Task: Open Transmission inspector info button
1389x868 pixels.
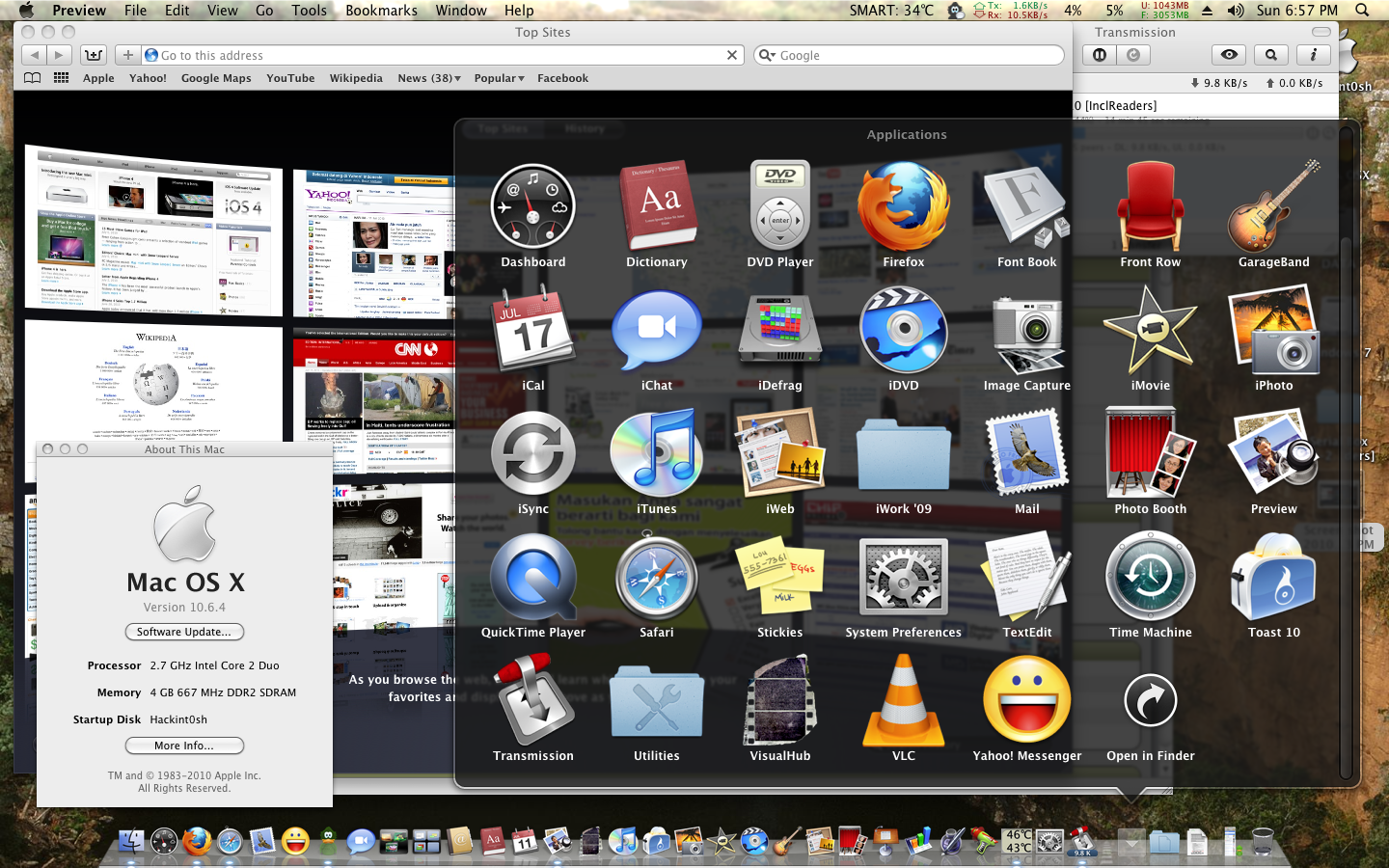Action: click(x=1313, y=55)
